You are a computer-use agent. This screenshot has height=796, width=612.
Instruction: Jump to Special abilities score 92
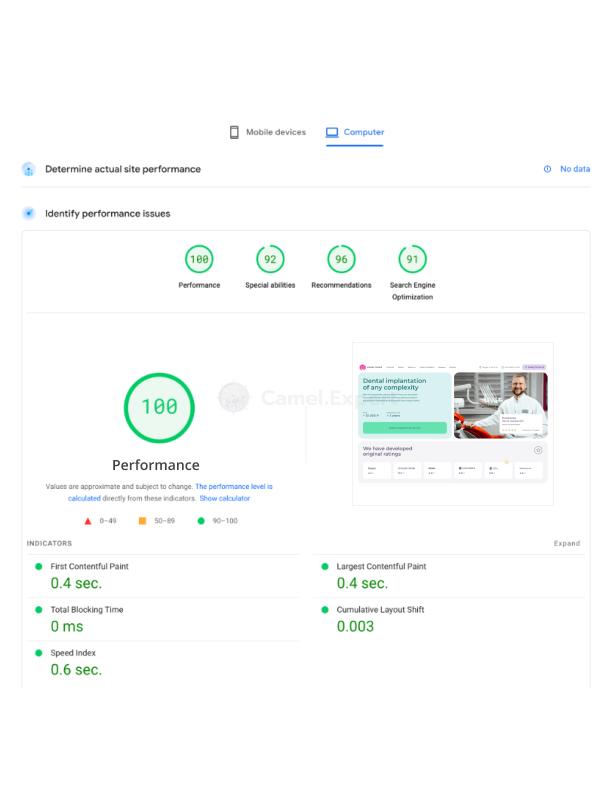coord(269,260)
